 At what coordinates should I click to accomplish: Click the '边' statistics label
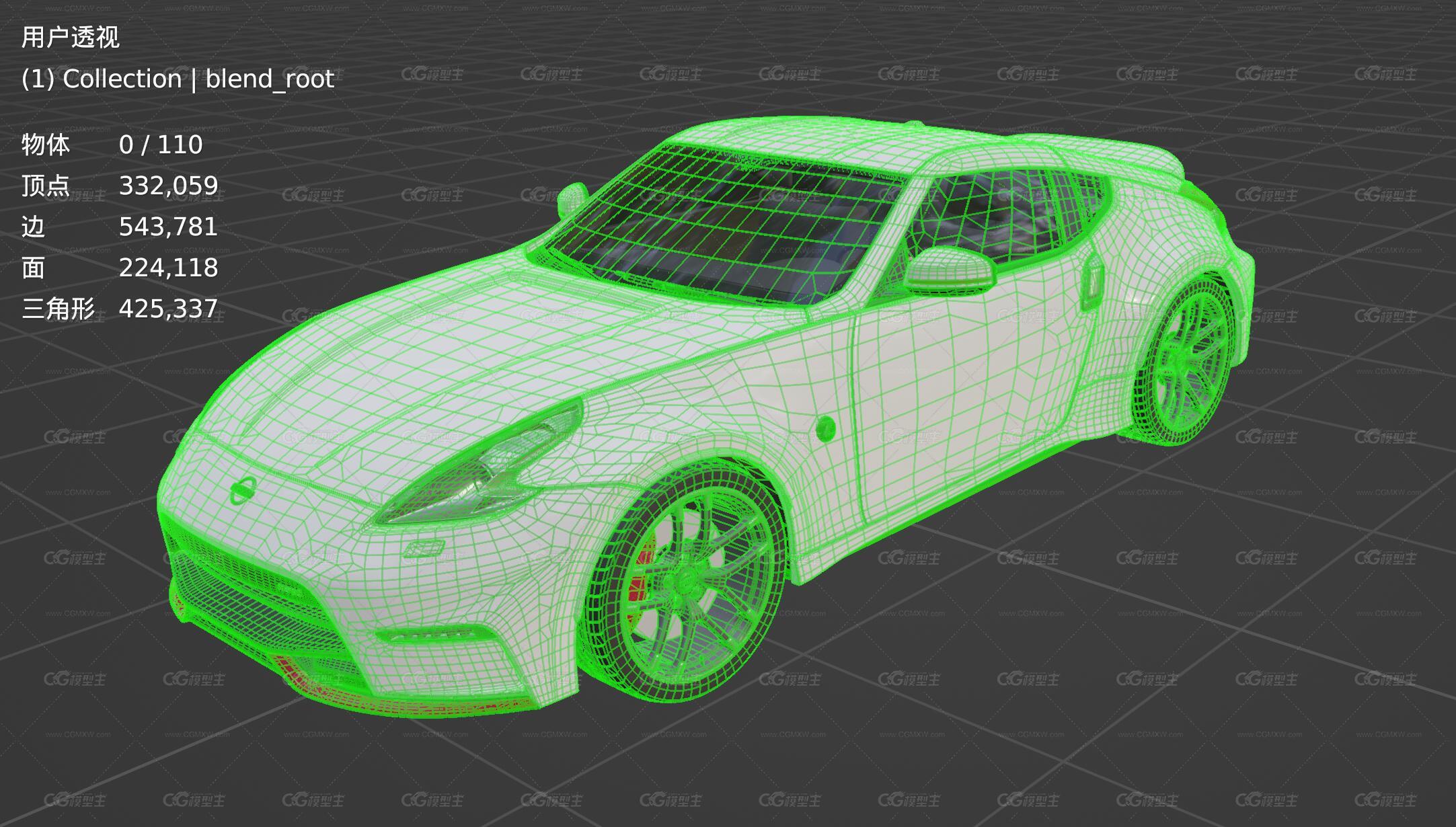tap(33, 227)
